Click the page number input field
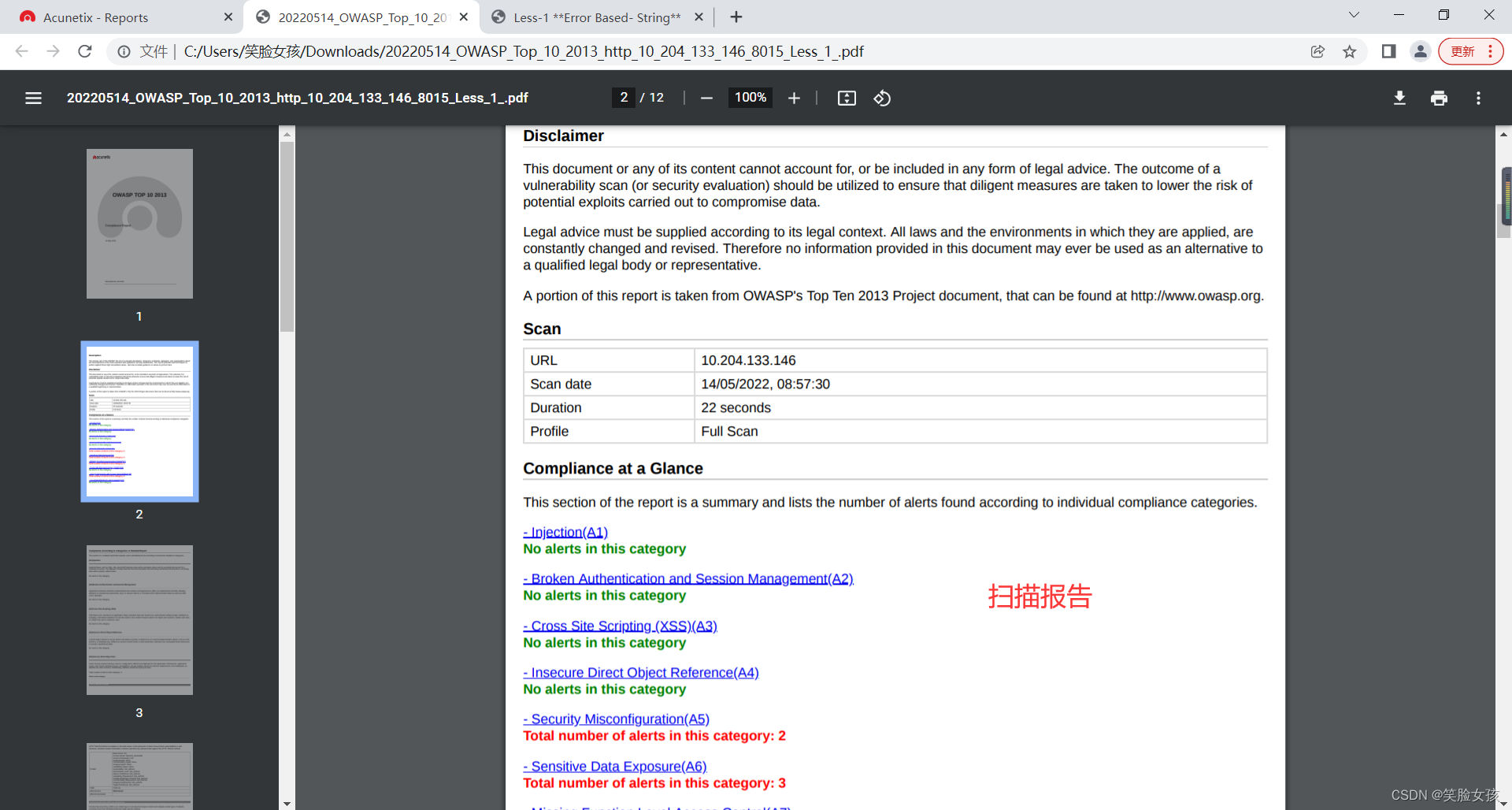Screen dimensions: 1512x810 click(x=624, y=98)
